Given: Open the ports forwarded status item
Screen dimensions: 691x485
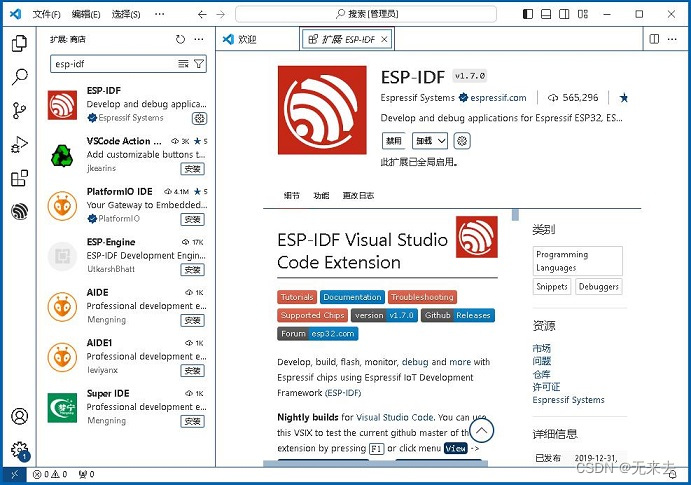Looking at the screenshot, I should tap(86, 474).
